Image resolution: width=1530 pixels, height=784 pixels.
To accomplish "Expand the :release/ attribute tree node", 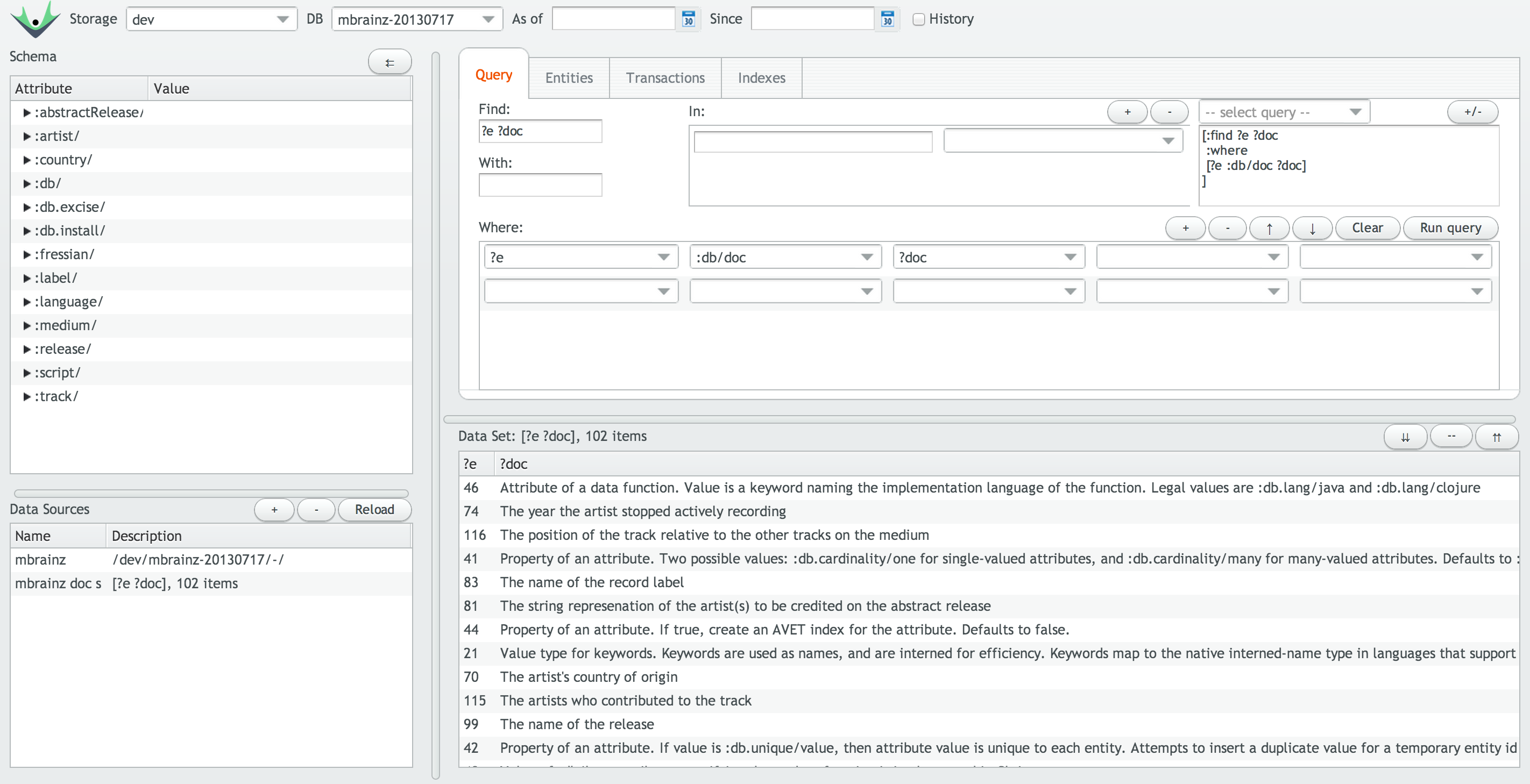I will [27, 349].
